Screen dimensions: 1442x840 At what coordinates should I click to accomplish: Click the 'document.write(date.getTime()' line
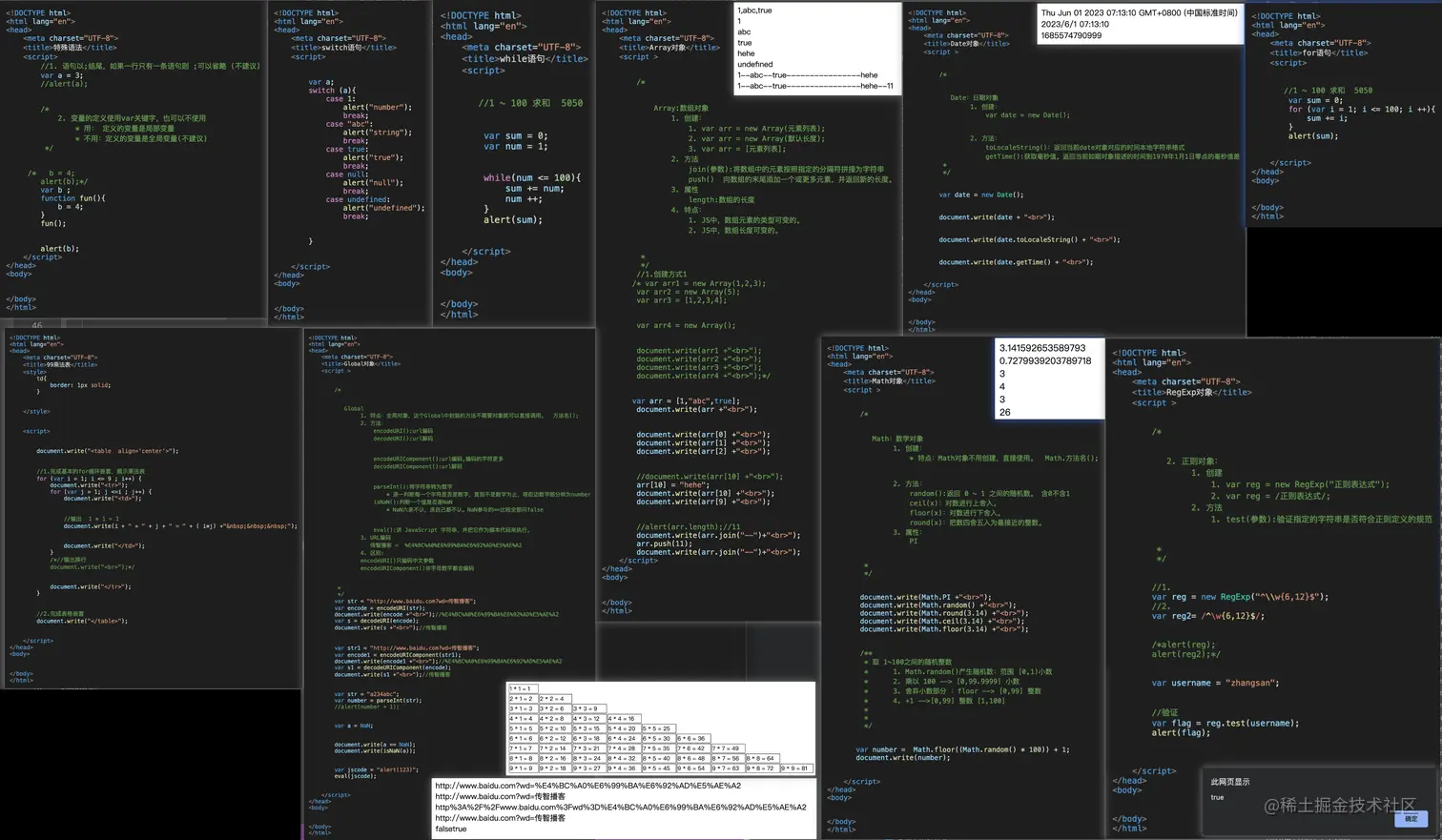pos(1017,262)
